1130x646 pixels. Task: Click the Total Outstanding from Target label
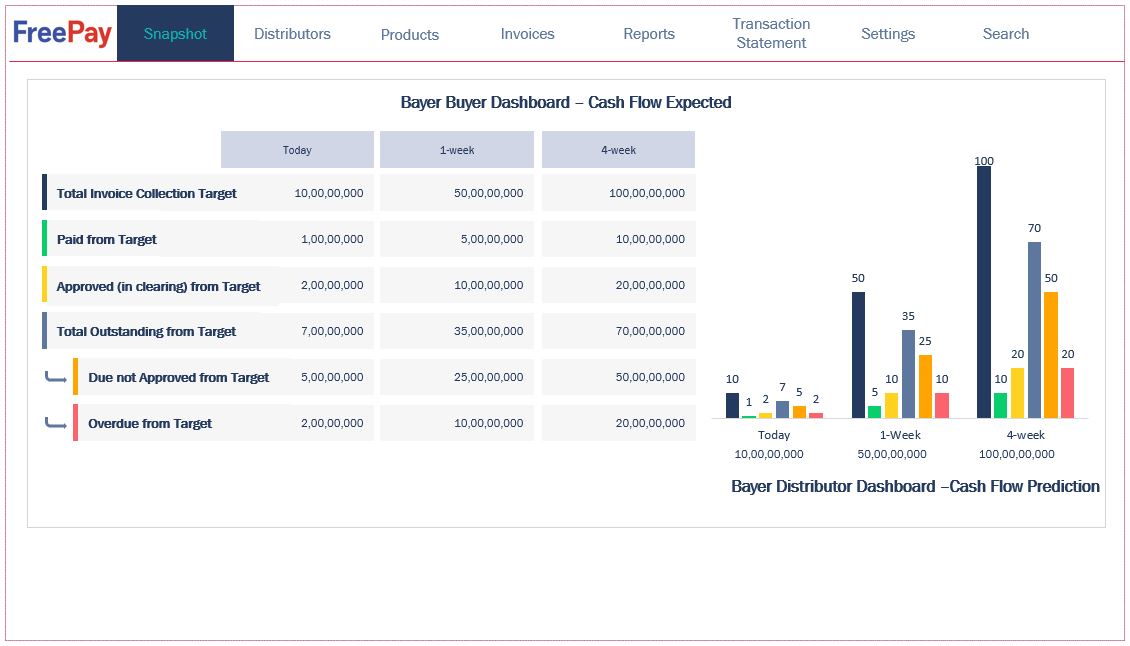[x=146, y=332]
